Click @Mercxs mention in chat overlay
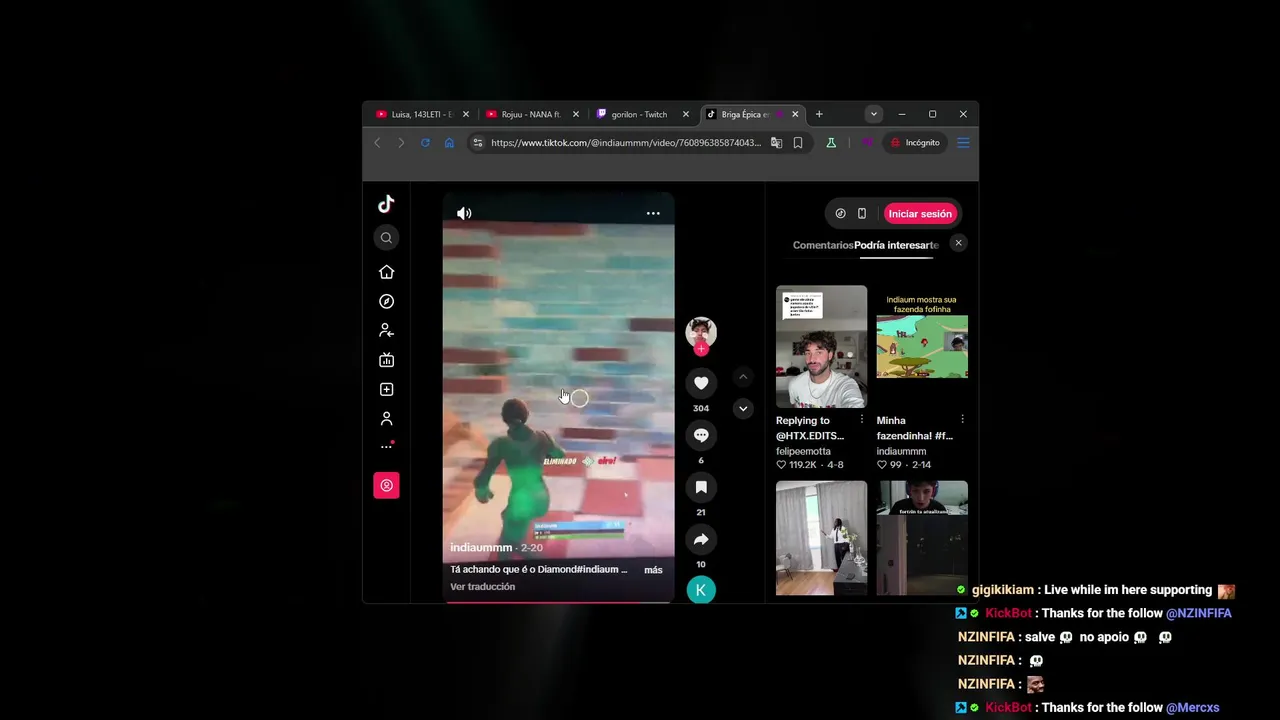Viewport: 1280px width, 720px height. (1193, 707)
